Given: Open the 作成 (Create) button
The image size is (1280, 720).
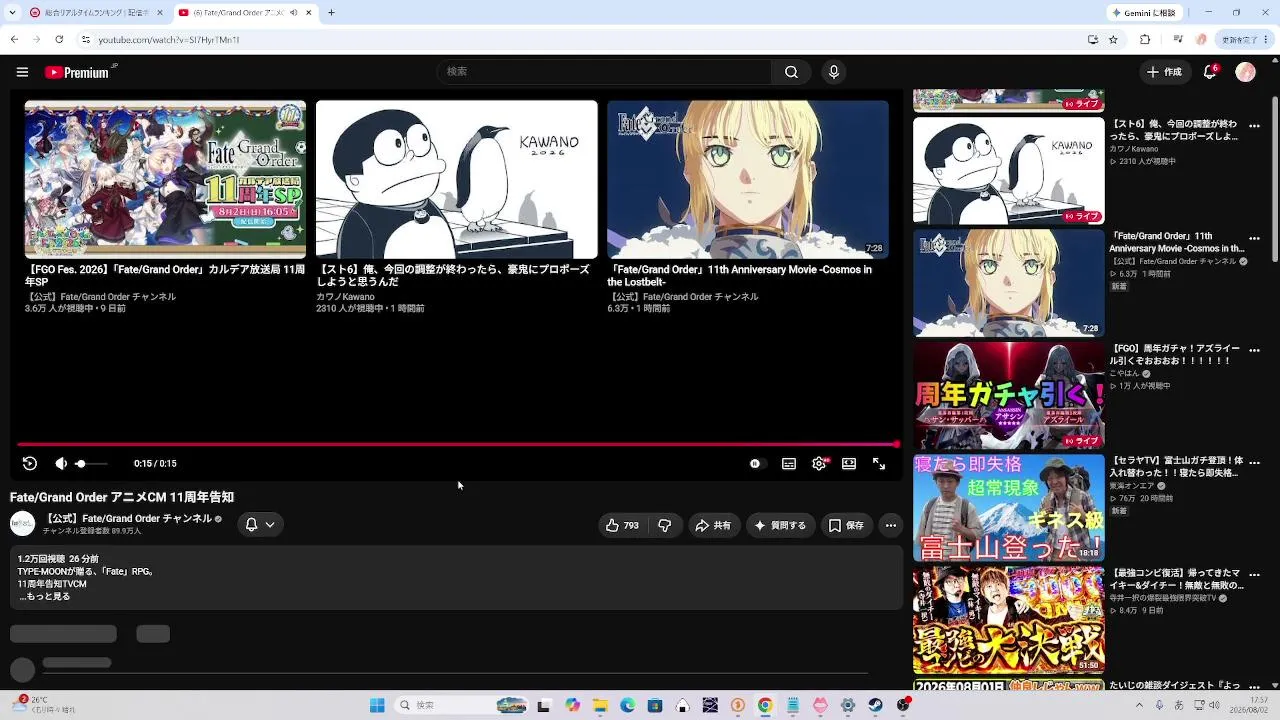Looking at the screenshot, I should pyautogui.click(x=1165, y=72).
